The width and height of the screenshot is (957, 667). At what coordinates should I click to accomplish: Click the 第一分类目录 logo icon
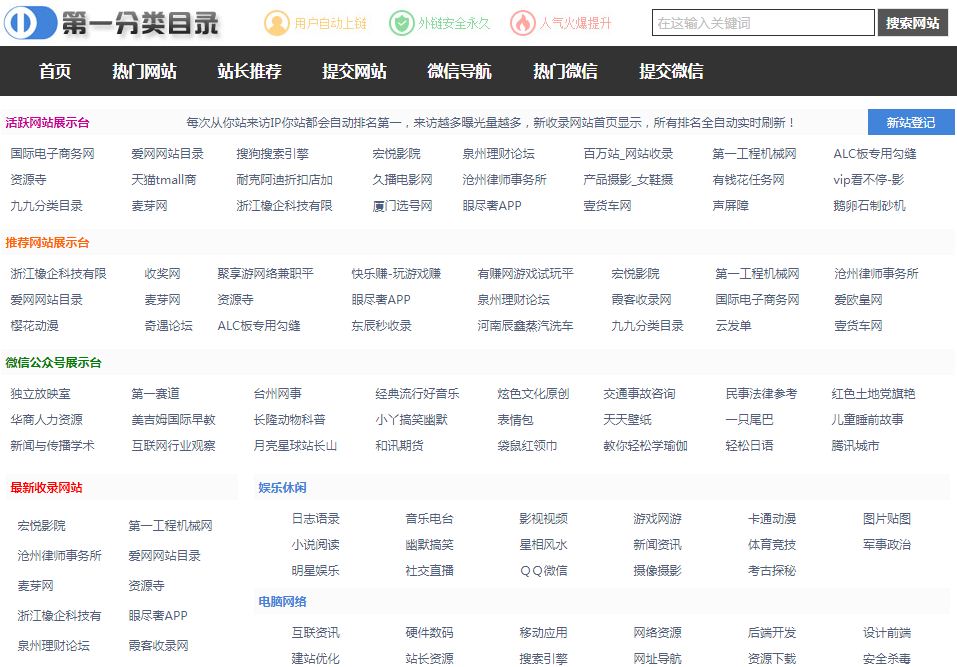(30, 22)
